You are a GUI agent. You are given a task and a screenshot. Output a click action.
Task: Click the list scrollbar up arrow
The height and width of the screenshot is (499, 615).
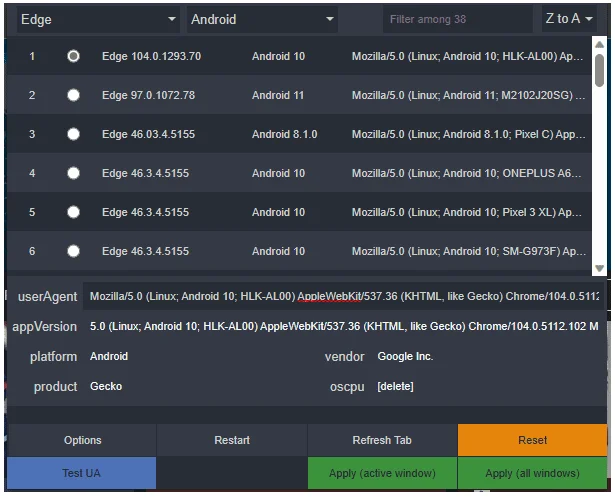599,44
